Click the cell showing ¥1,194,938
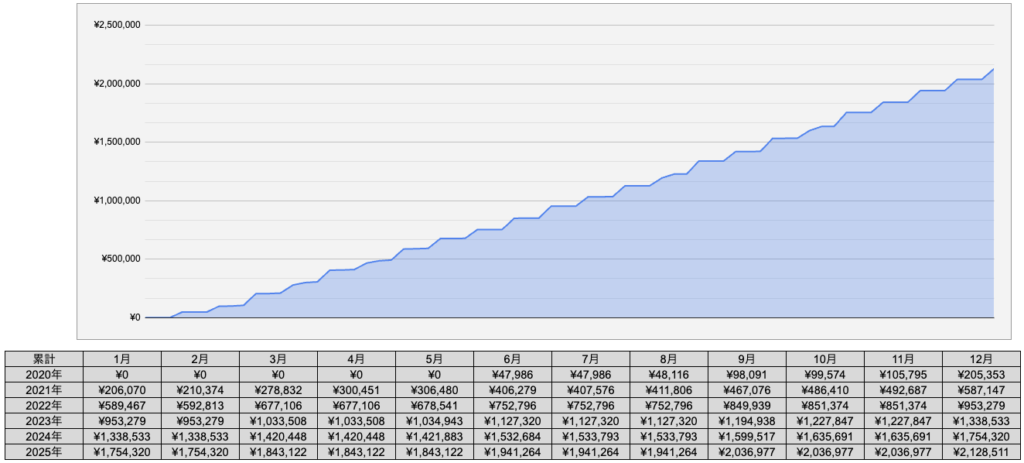This screenshot has width=1024, height=463. click(x=746, y=421)
